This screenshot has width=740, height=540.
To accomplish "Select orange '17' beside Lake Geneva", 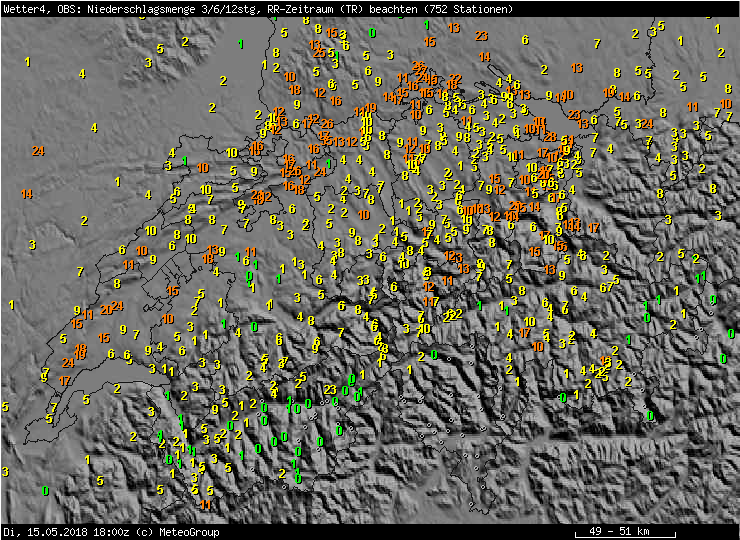I will point(65,380).
